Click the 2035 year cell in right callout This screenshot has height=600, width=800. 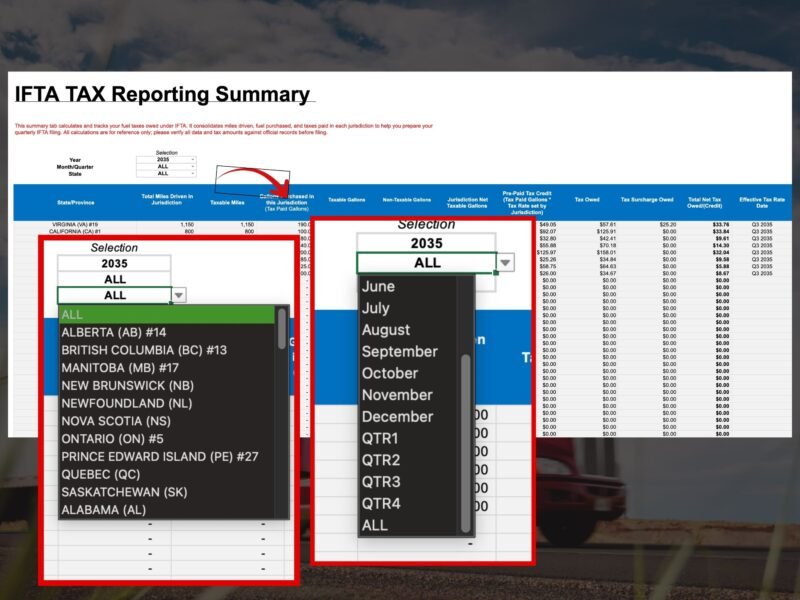pyautogui.click(x=427, y=243)
